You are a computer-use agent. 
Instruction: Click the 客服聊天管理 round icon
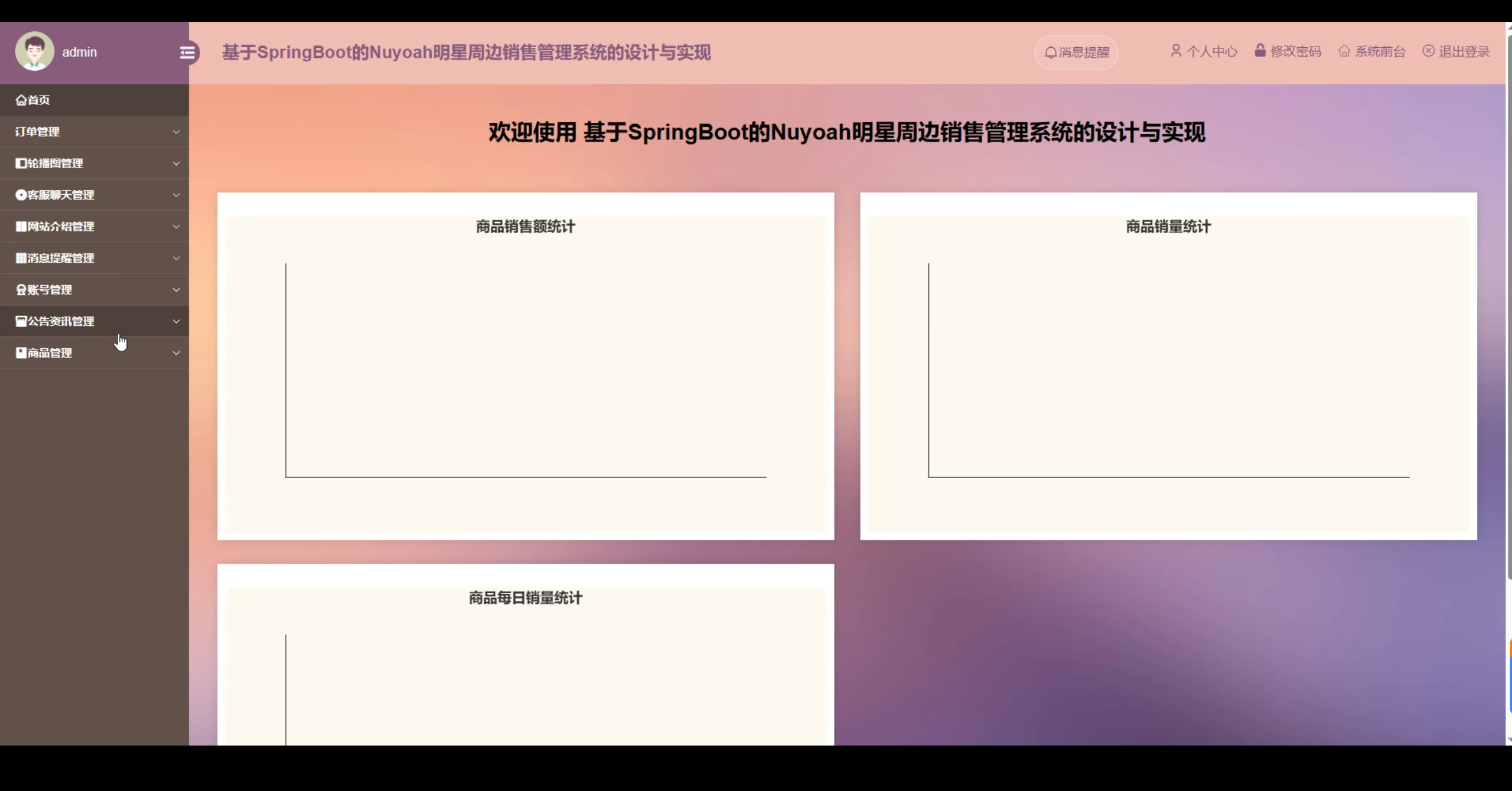click(x=21, y=195)
